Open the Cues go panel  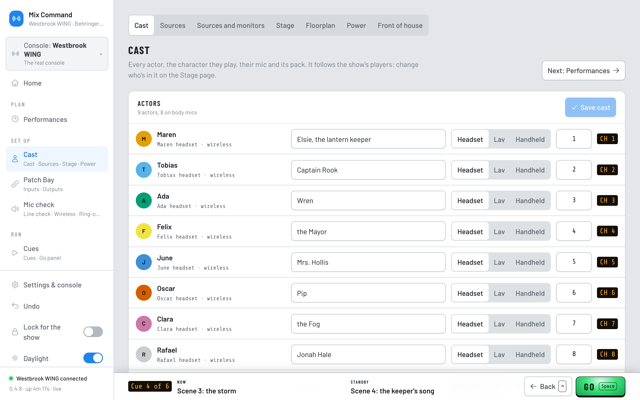(x=57, y=253)
